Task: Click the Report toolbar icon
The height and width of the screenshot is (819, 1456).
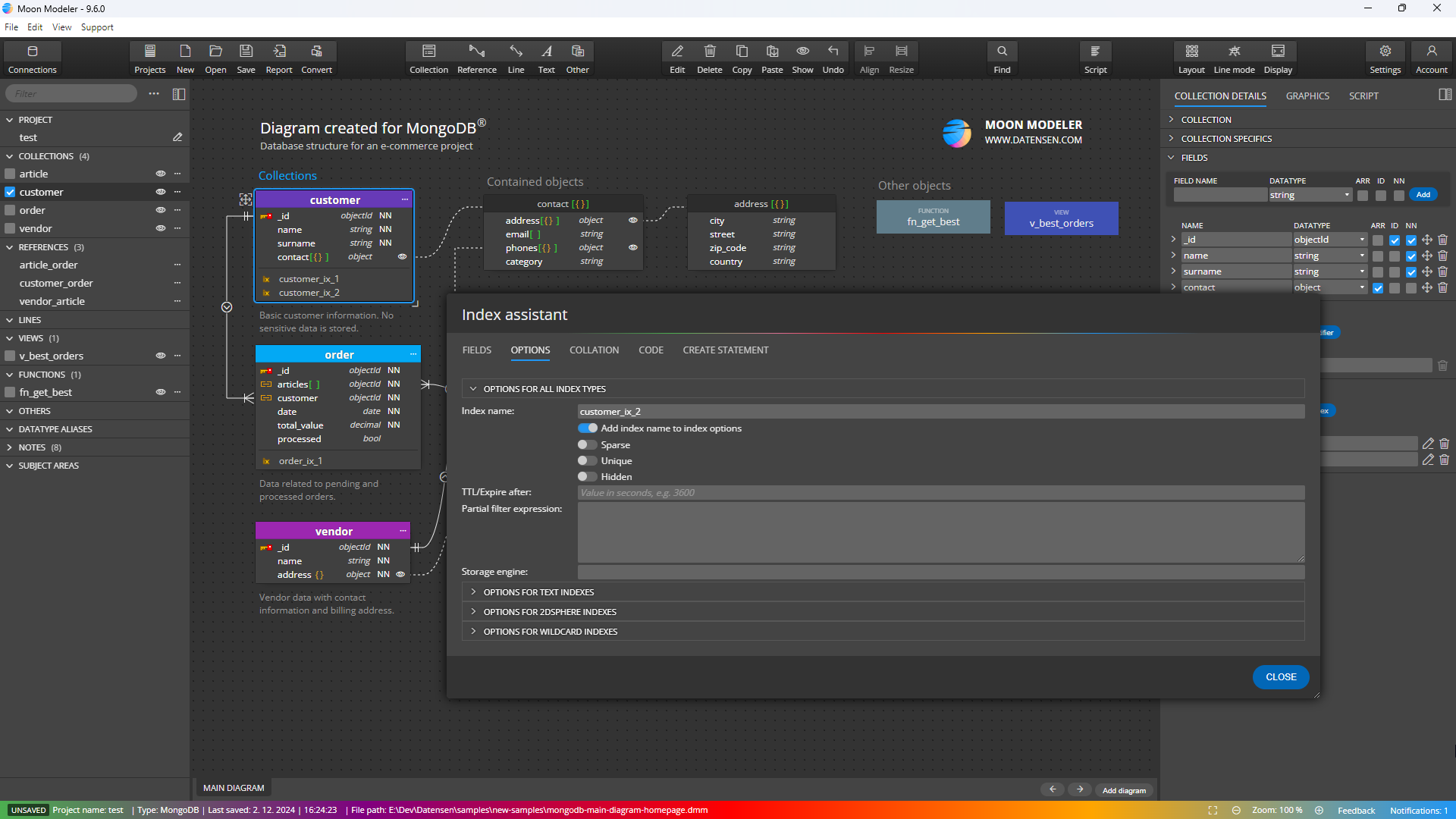Action: coord(279,58)
